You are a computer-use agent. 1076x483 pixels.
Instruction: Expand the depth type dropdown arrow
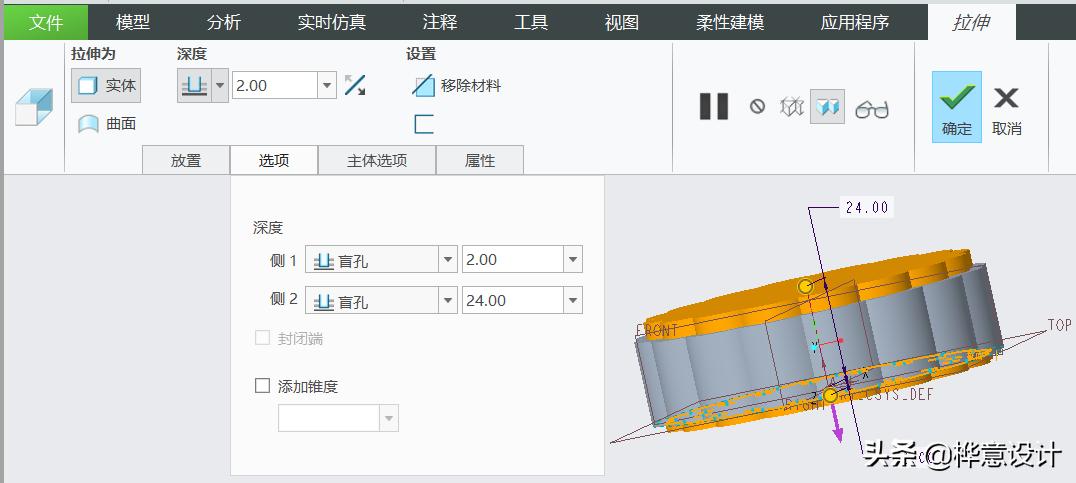220,86
